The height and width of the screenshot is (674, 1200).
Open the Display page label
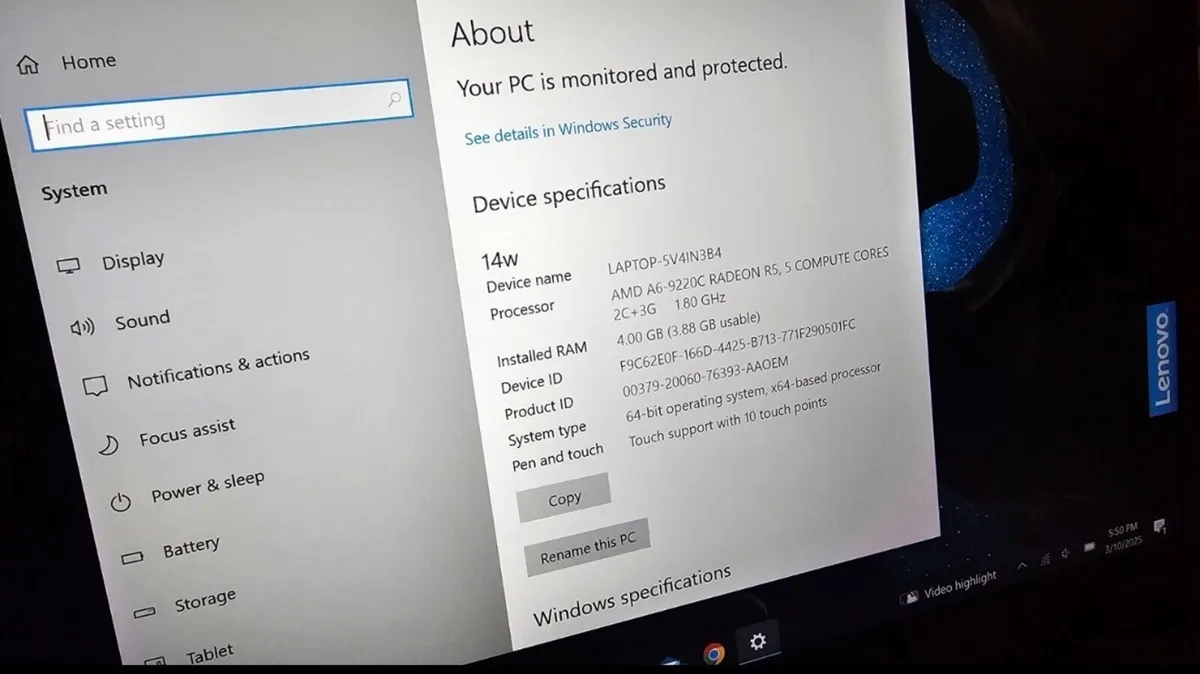(133, 260)
